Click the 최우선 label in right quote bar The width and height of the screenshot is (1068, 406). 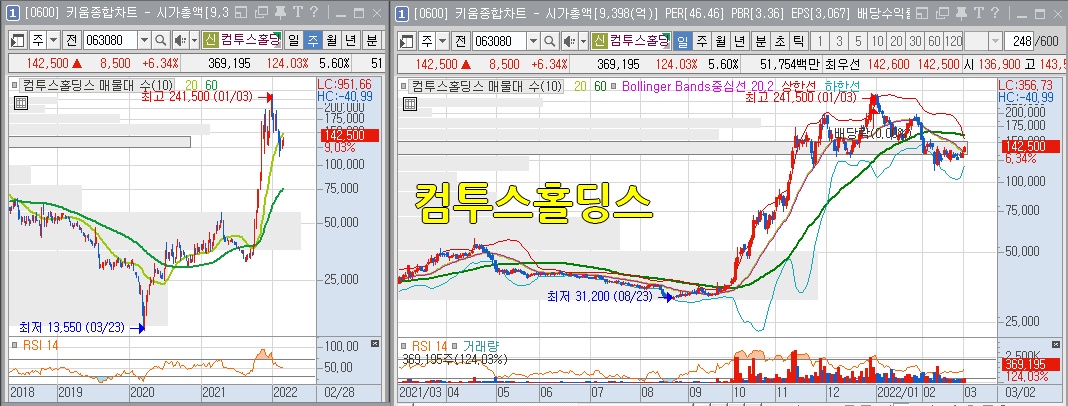point(842,64)
